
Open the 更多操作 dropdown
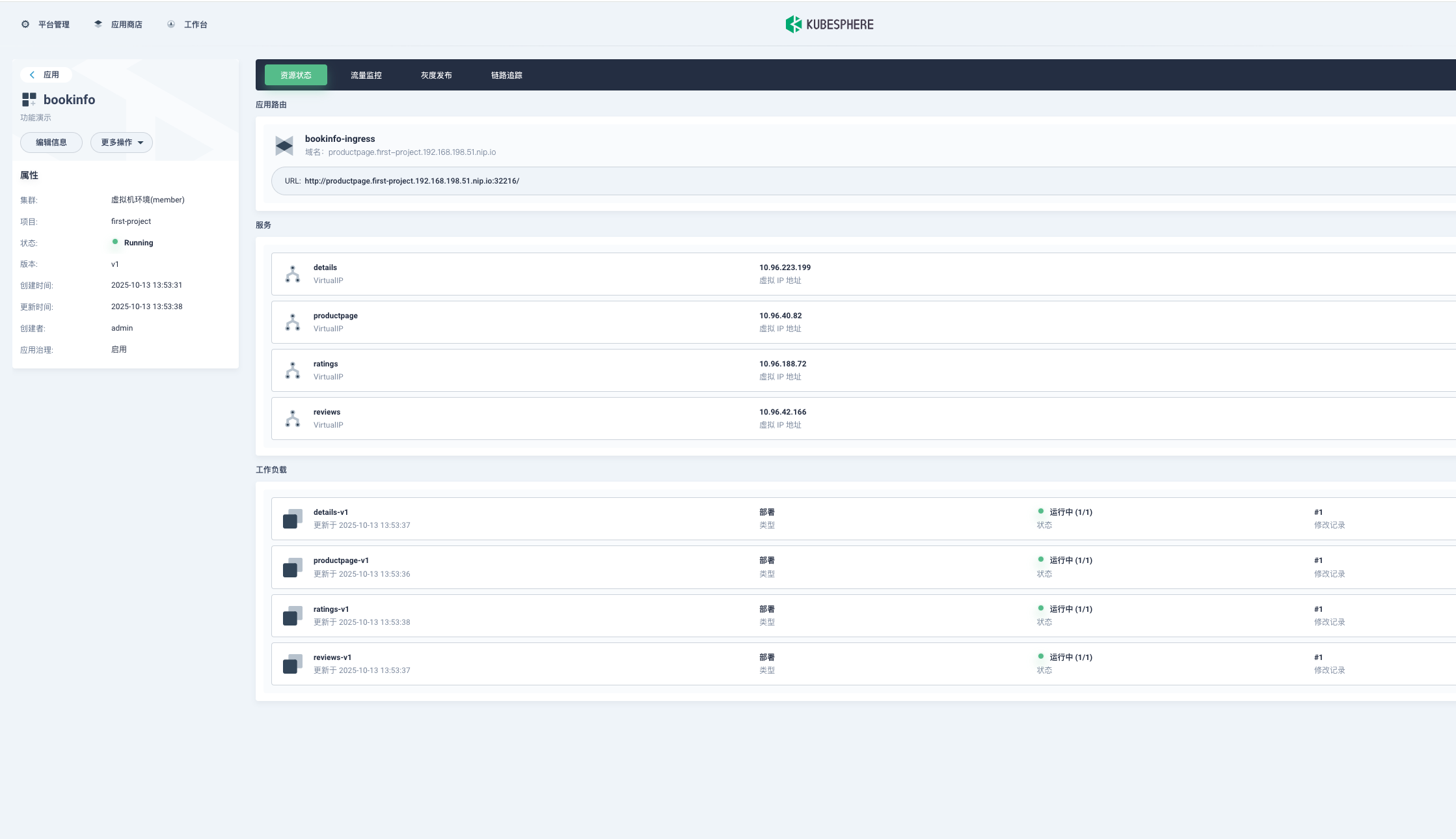tap(122, 143)
